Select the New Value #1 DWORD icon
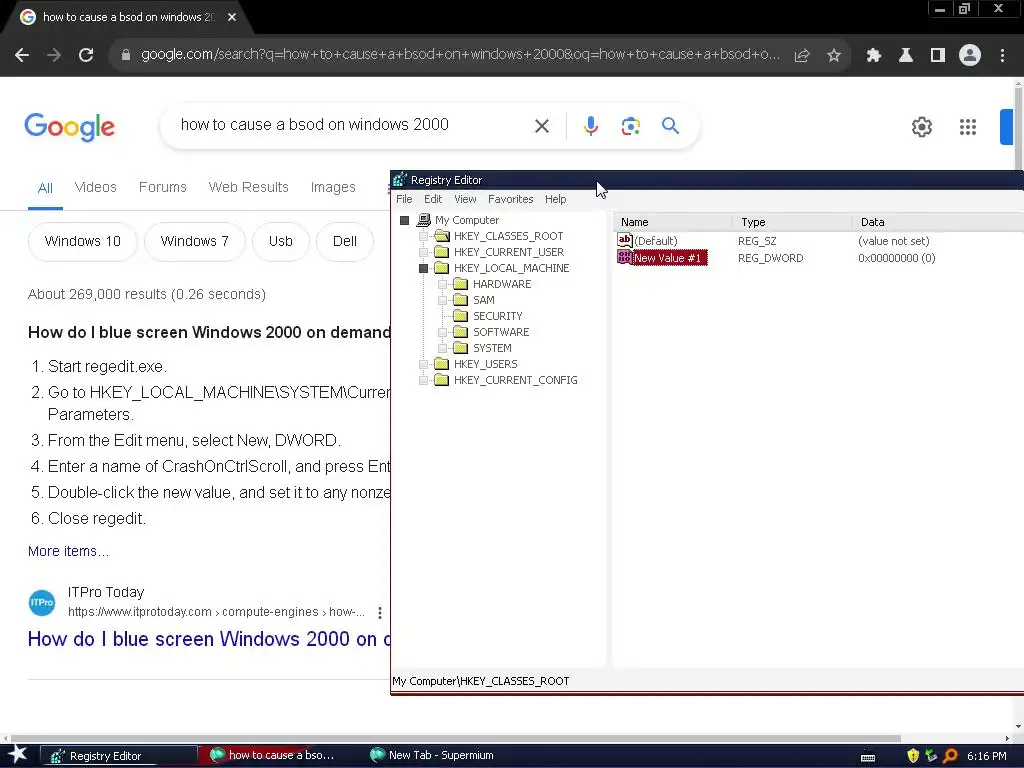Viewport: 1024px width, 768px height. pyautogui.click(x=624, y=257)
